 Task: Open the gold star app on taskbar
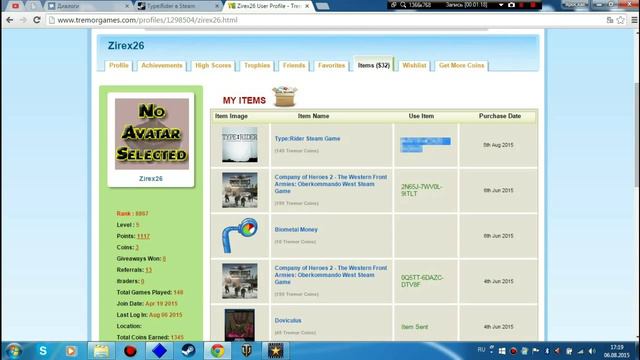[x=276, y=351]
